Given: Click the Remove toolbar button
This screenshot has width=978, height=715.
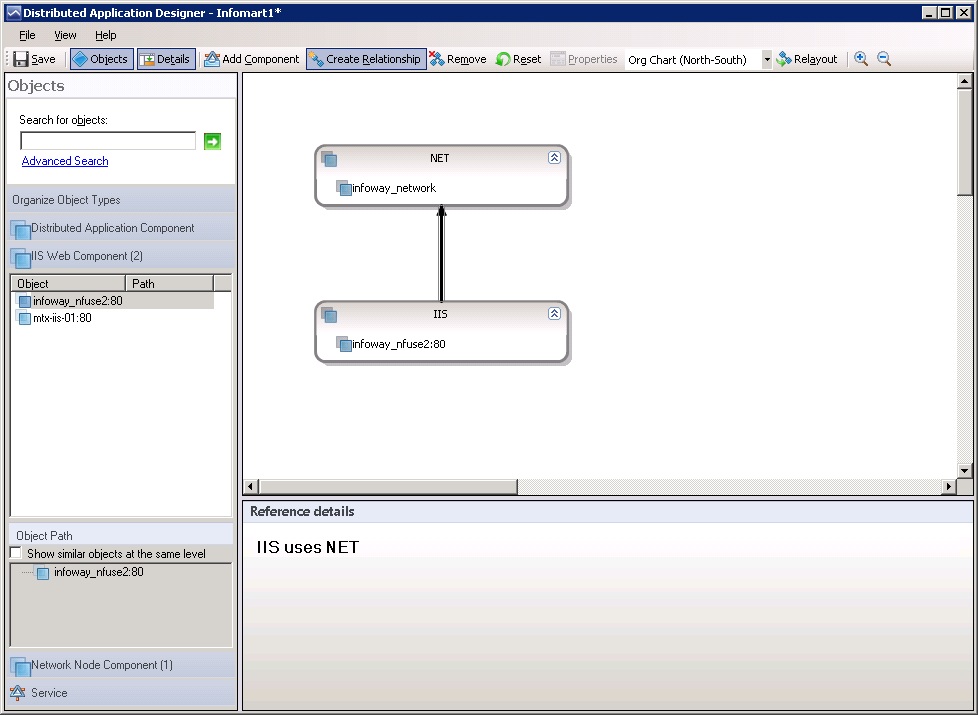Looking at the screenshot, I should [x=458, y=59].
